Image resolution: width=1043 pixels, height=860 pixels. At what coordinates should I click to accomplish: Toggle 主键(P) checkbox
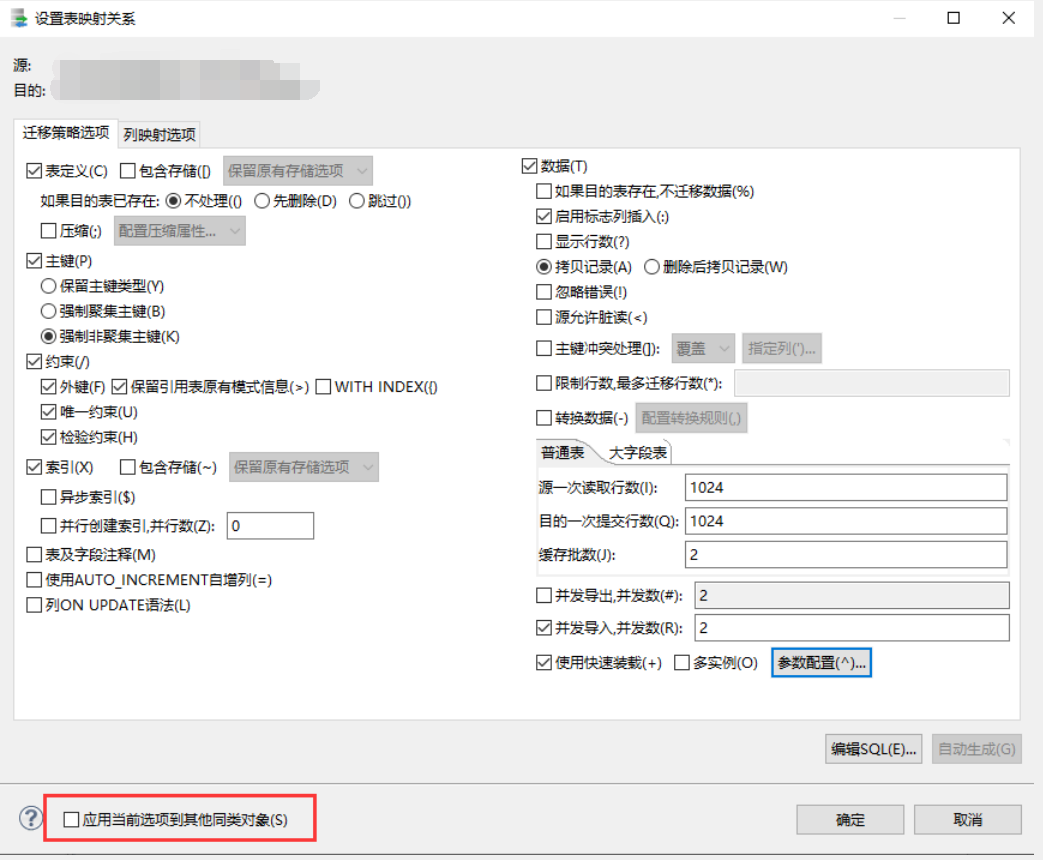34,261
